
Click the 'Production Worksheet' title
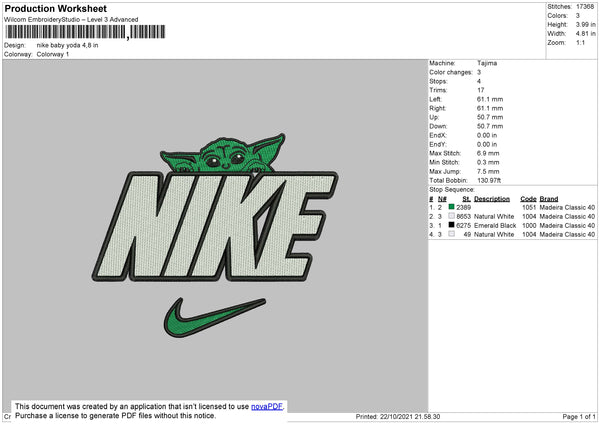tap(55, 8)
